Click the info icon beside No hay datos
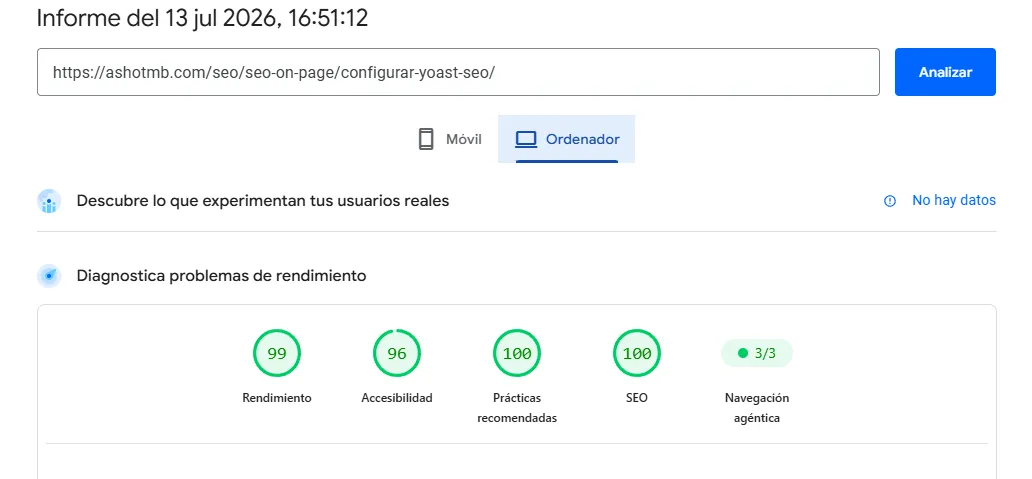This screenshot has height=479, width=1032. click(890, 201)
